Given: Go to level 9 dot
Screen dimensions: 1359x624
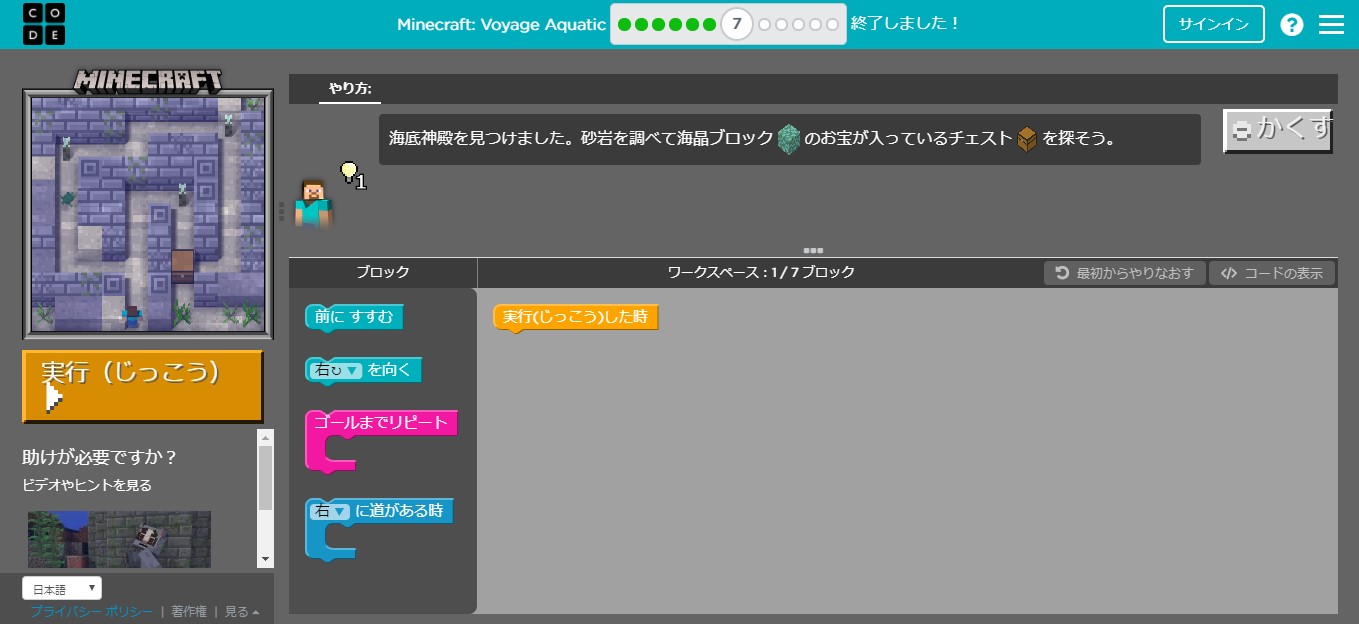Looking at the screenshot, I should pyautogui.click(x=782, y=24).
